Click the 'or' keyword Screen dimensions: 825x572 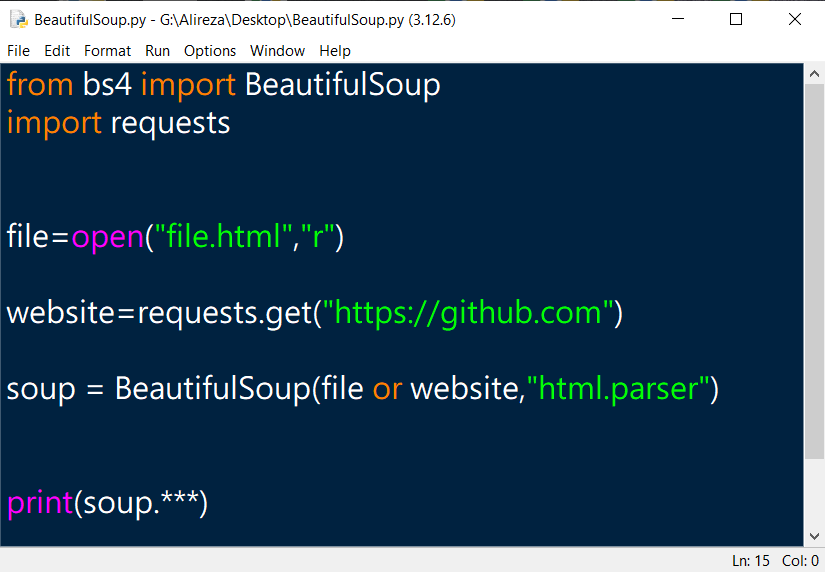[388, 390]
